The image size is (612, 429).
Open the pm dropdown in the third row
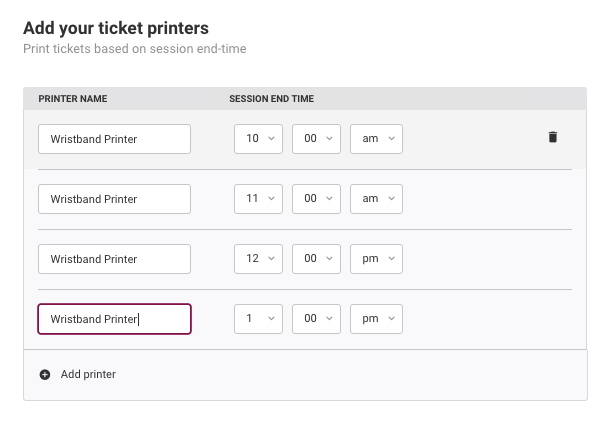click(376, 259)
